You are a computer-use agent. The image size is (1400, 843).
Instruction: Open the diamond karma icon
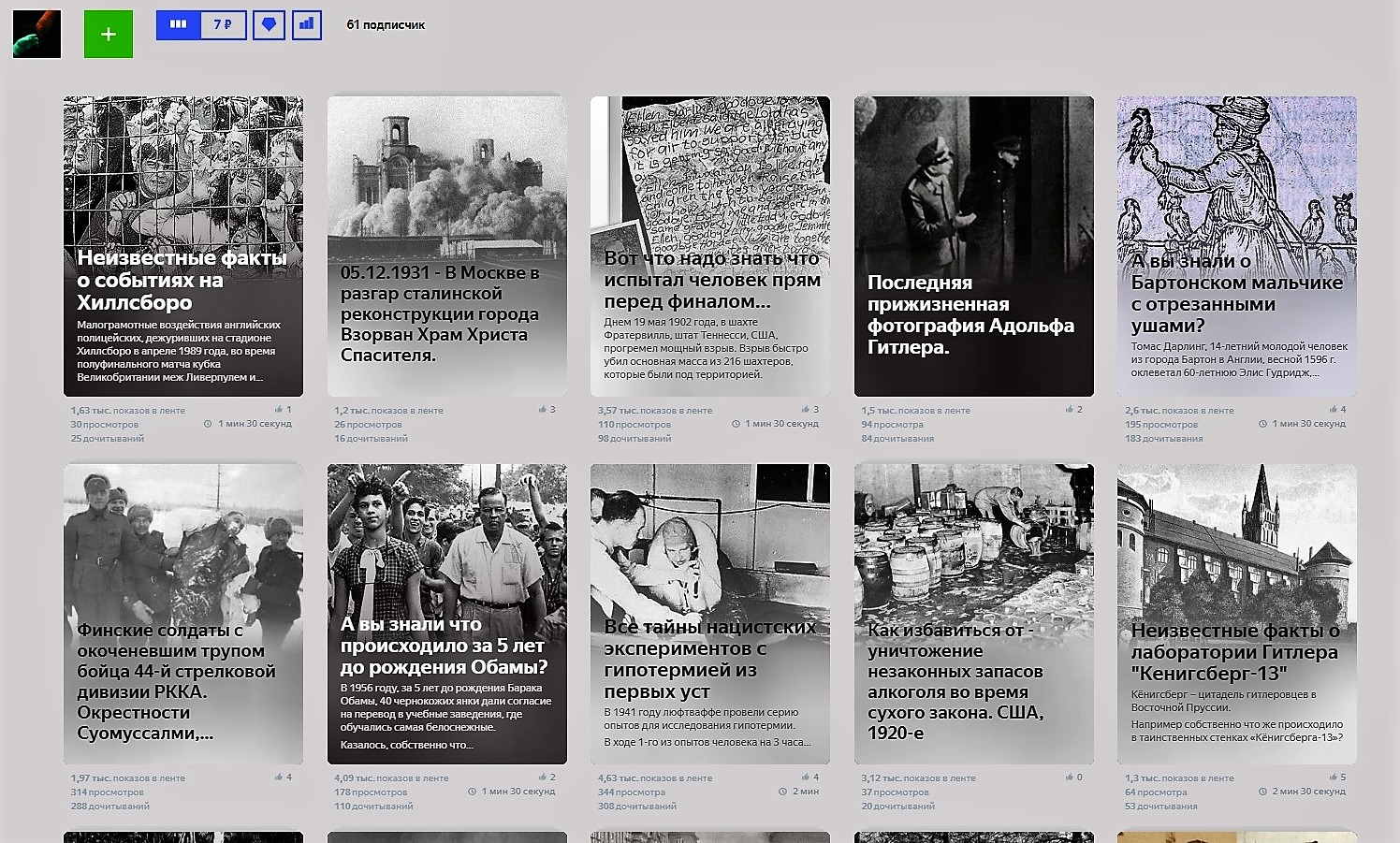coord(269,24)
